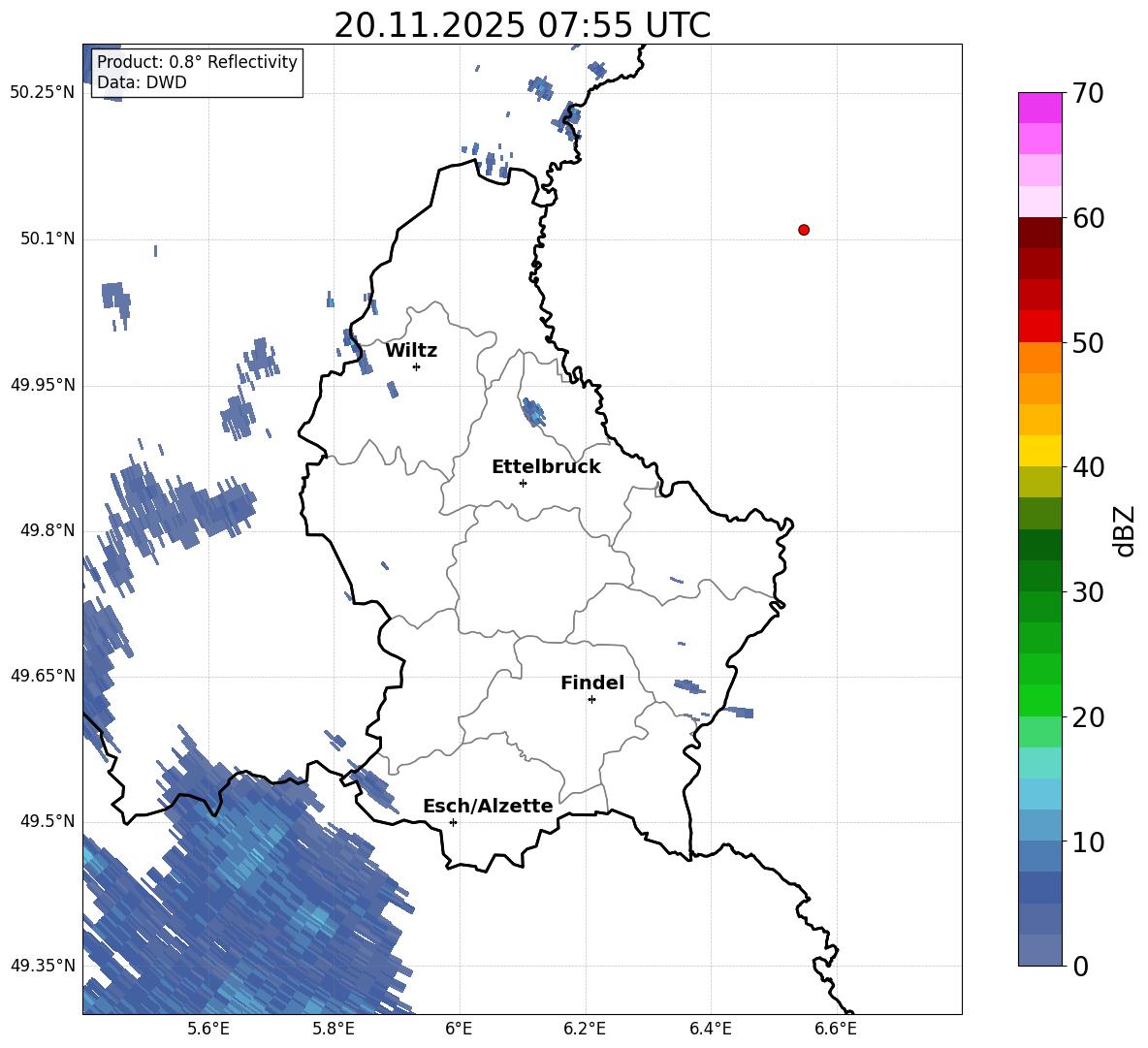
Task: Click the 49.95°N latitude label
Action: pyautogui.click(x=43, y=384)
